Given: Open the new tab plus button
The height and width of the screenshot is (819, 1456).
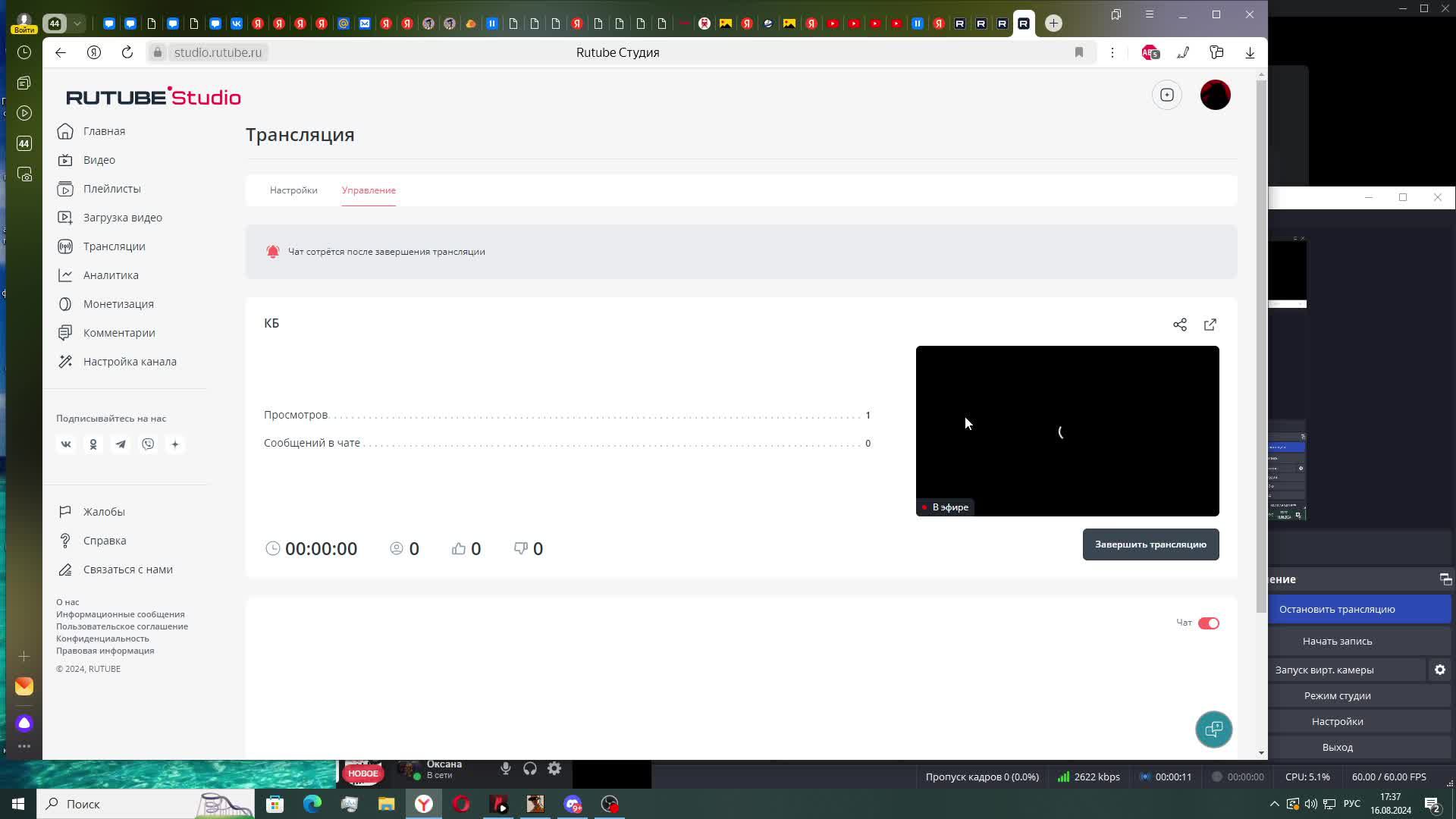Looking at the screenshot, I should pos(1053,24).
